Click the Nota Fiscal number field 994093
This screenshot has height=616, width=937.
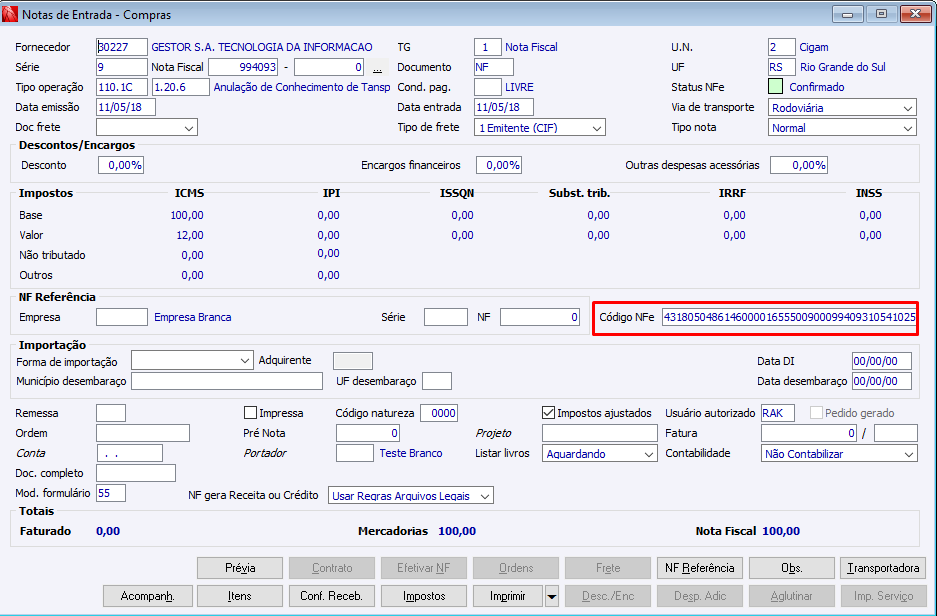coord(243,67)
